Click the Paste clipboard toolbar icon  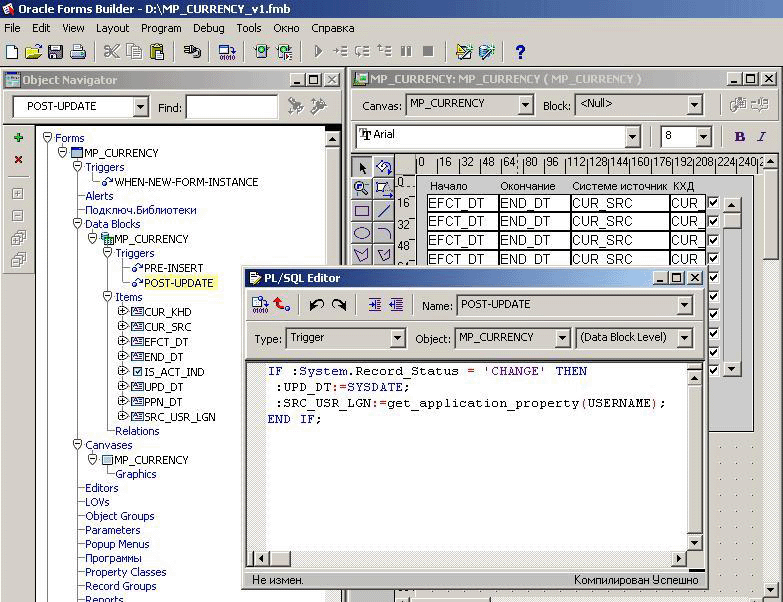pos(157,52)
